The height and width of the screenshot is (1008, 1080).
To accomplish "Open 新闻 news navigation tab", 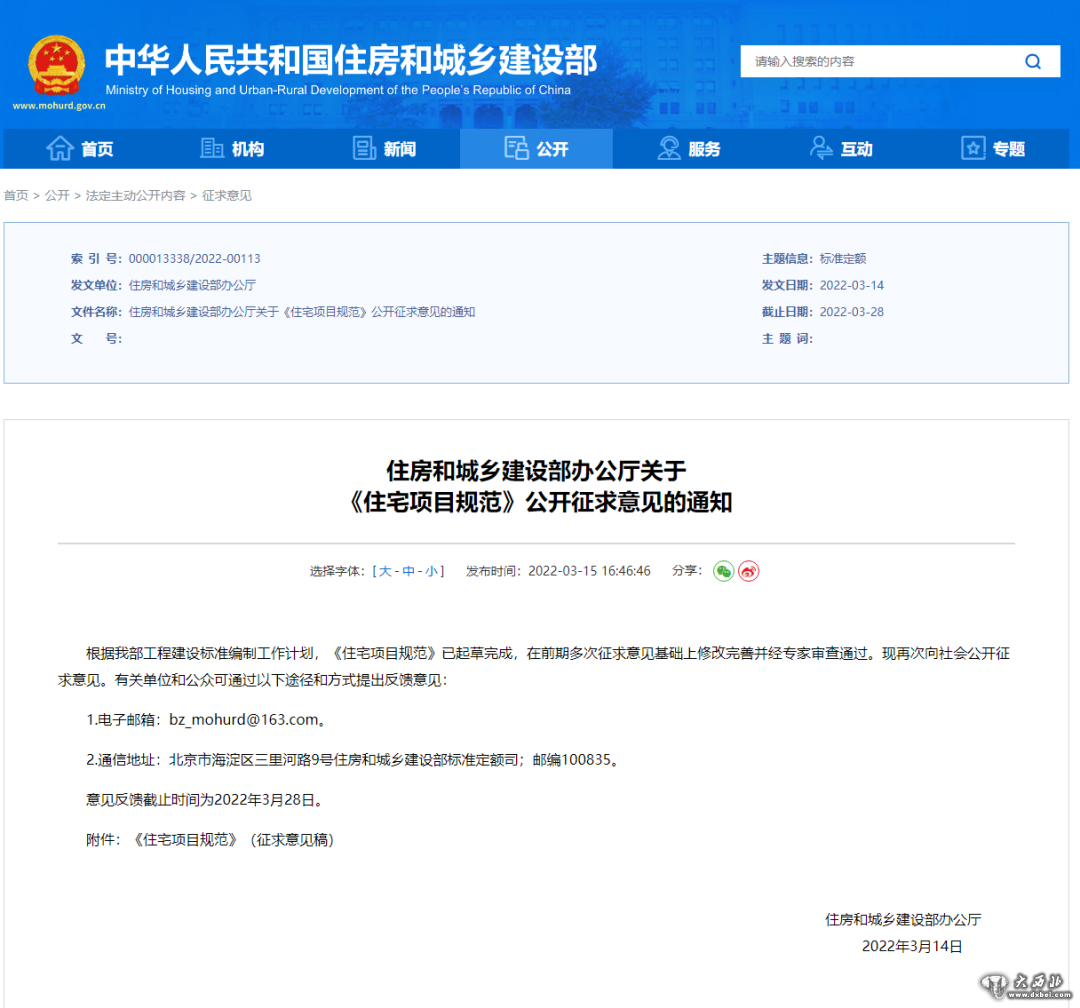I will (384, 149).
